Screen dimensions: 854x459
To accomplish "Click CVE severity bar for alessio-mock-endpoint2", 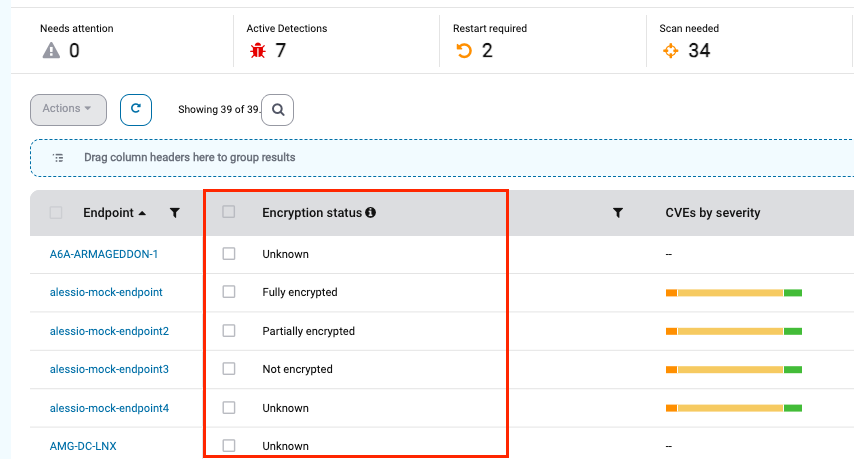I will [734, 331].
